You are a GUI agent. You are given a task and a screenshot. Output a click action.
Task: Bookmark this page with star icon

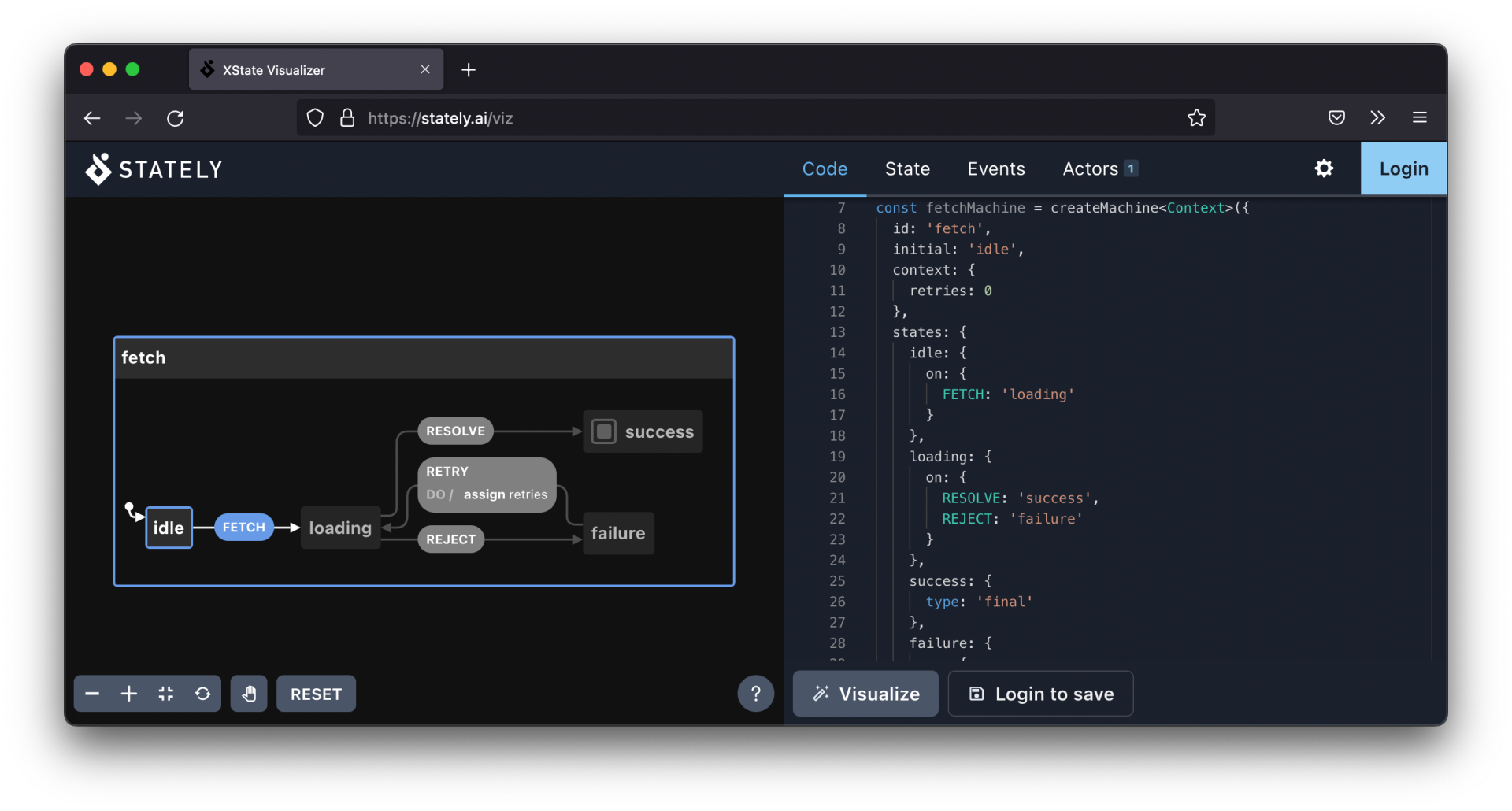1196,118
